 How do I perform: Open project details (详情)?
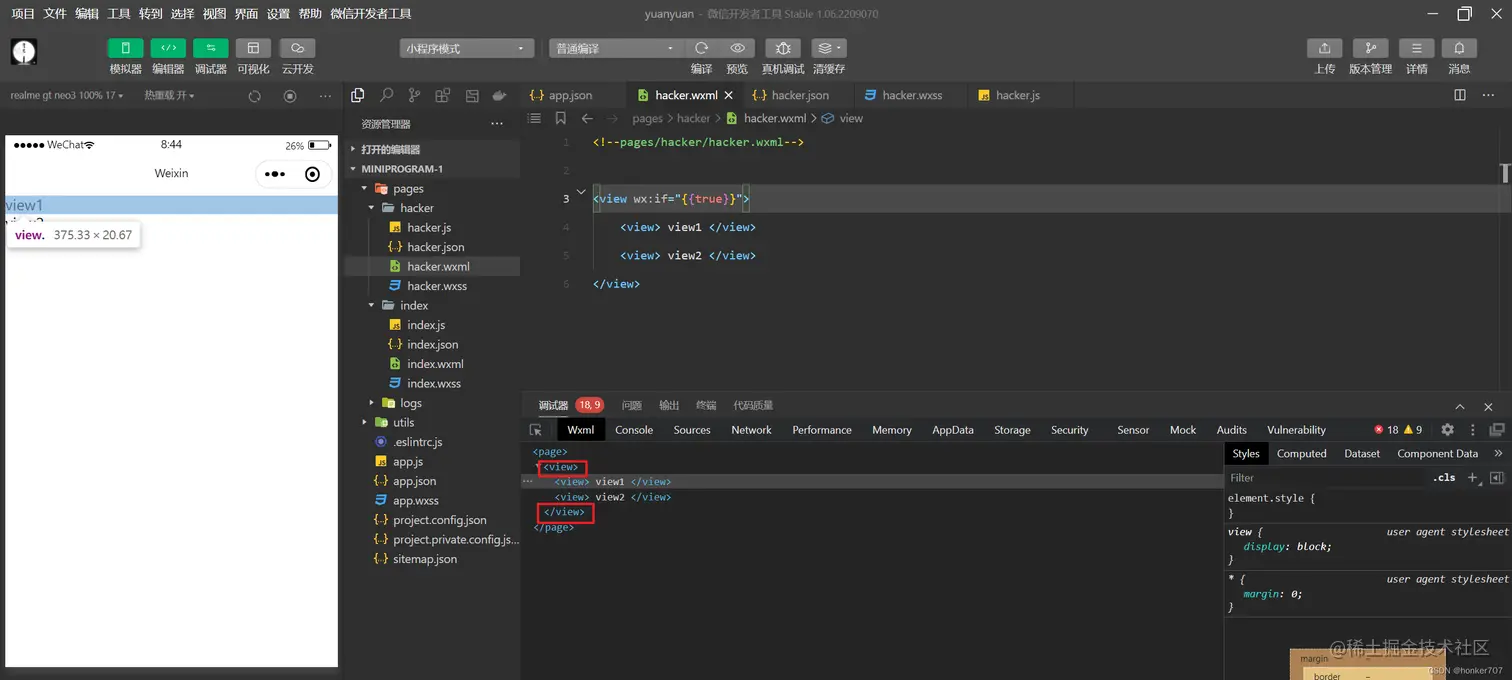(1416, 48)
